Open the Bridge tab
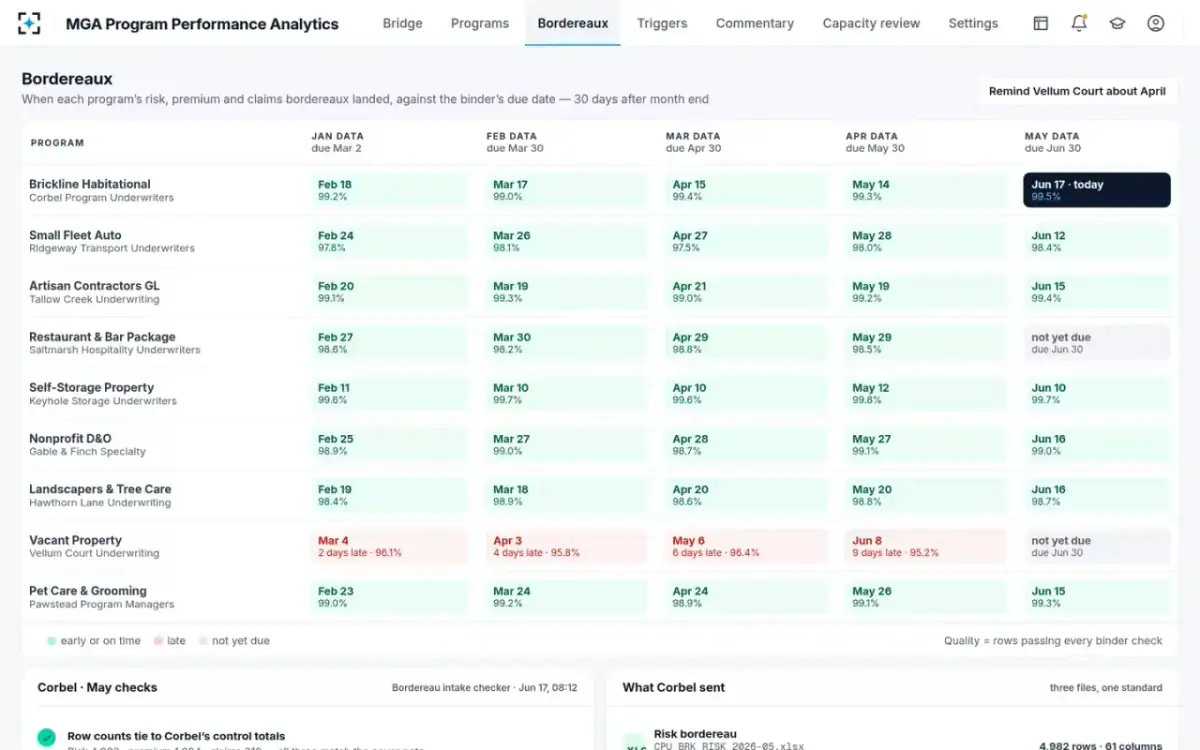 (x=402, y=23)
